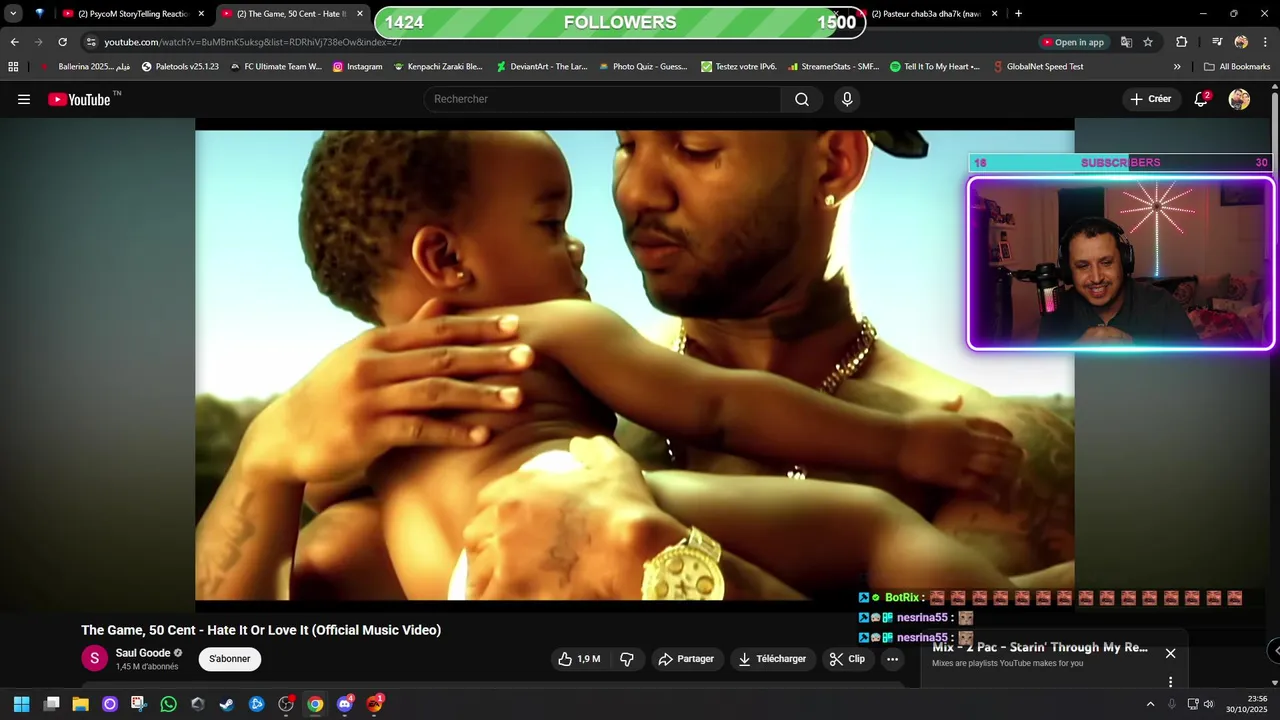The width and height of the screenshot is (1280, 720).
Task: Show hidden system tray icons chevron
Action: point(1150,704)
